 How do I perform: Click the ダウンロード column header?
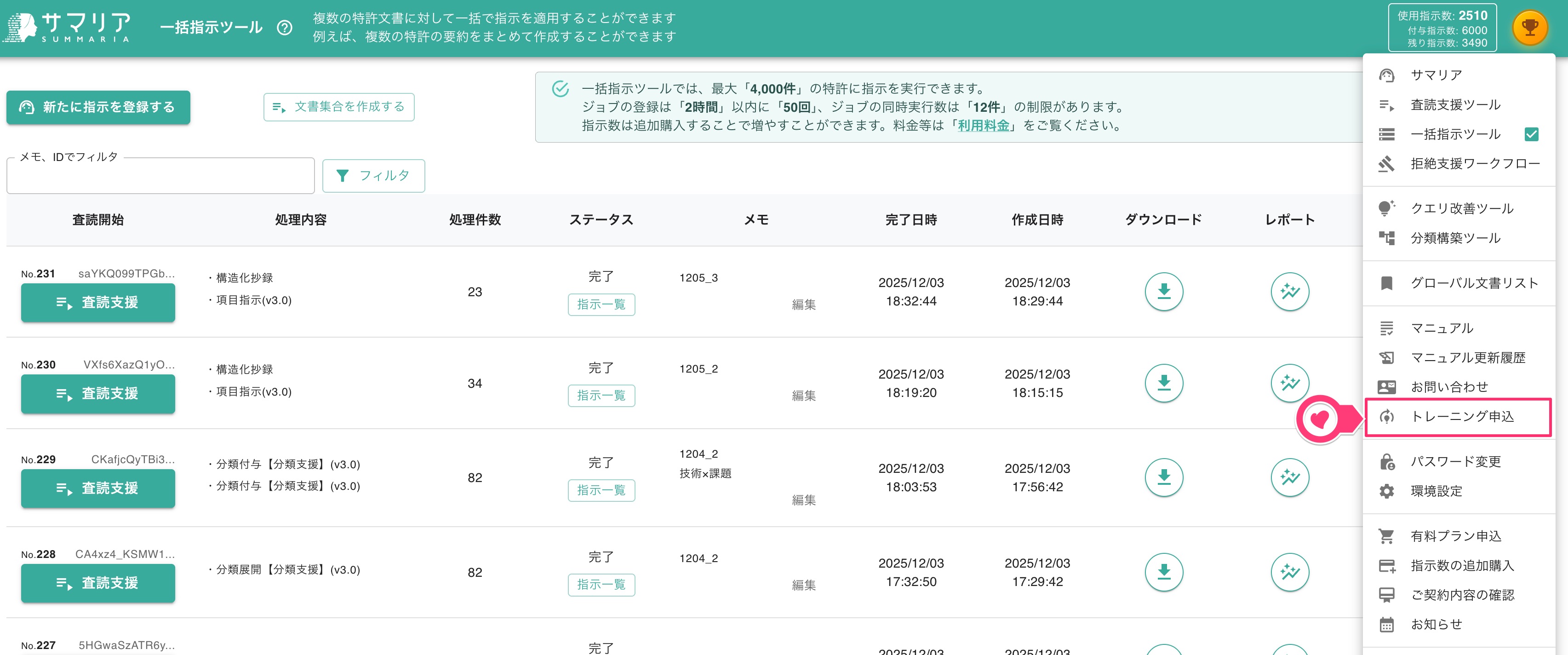pyautogui.click(x=1163, y=220)
